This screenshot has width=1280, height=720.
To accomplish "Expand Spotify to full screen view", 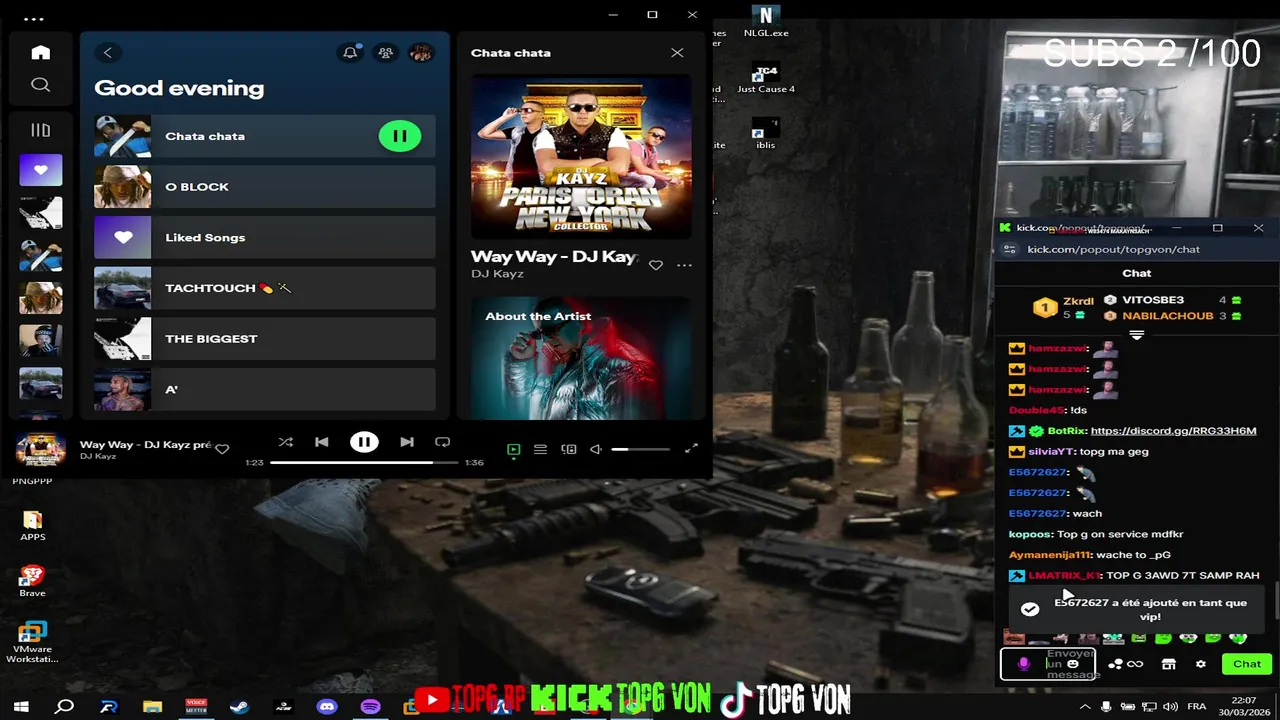I will (691, 450).
